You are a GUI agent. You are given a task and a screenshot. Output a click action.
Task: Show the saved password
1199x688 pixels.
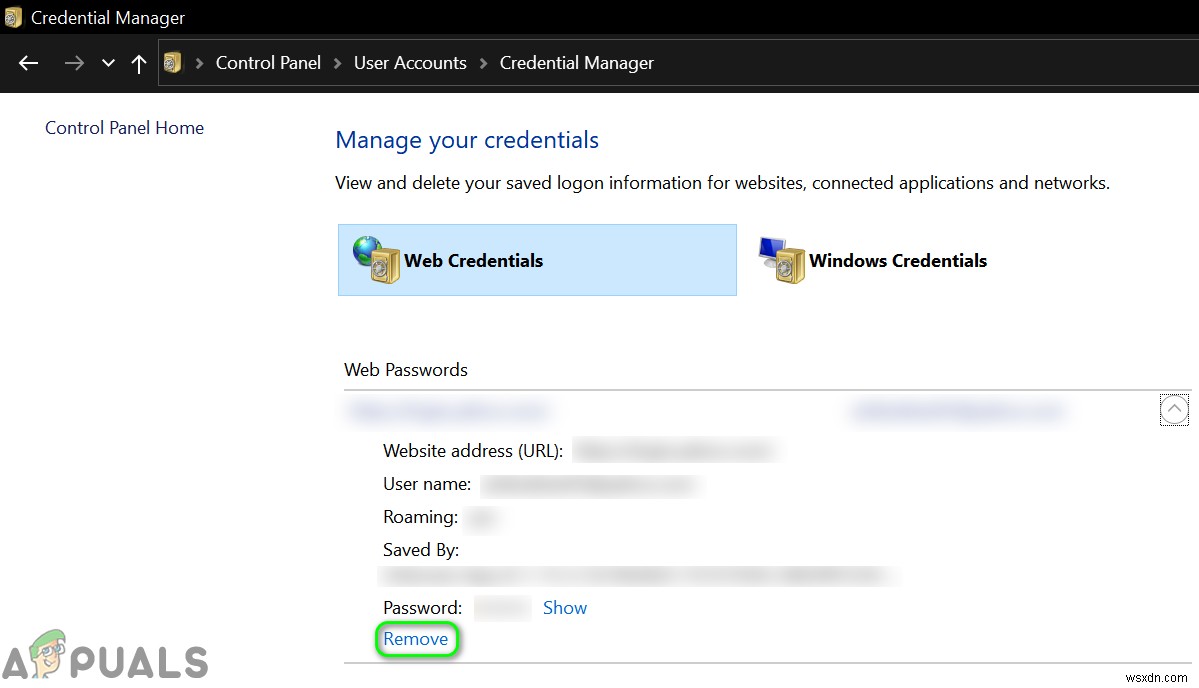[564, 608]
